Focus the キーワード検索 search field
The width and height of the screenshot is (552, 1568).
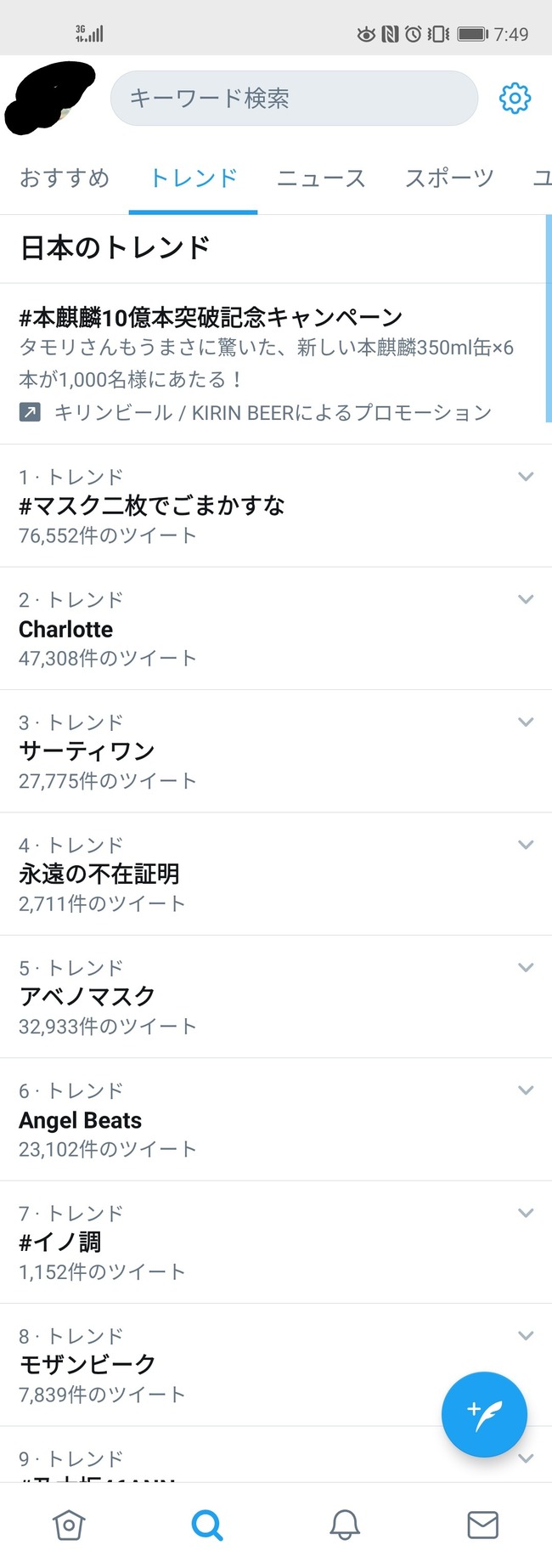coord(294,99)
